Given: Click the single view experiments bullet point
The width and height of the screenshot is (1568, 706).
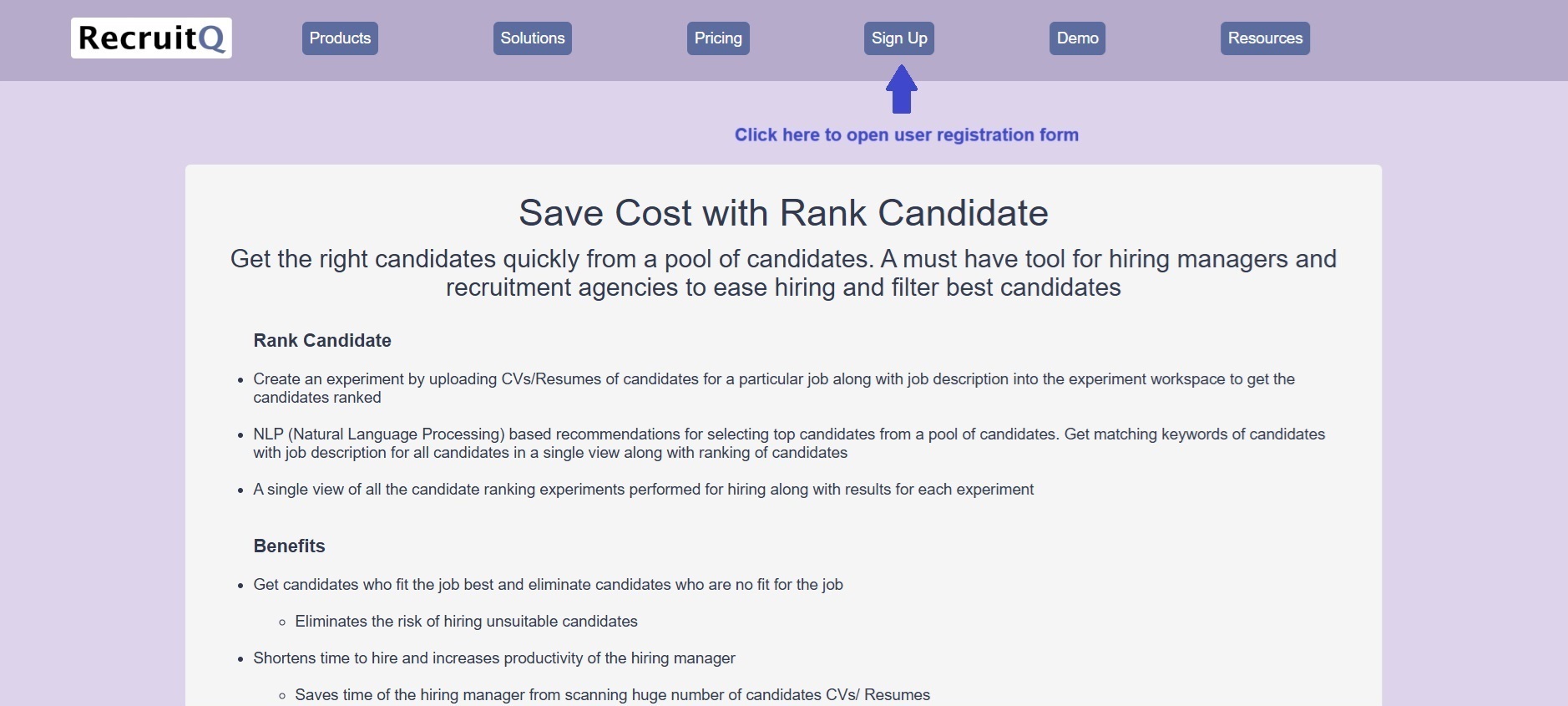Looking at the screenshot, I should pos(643,490).
